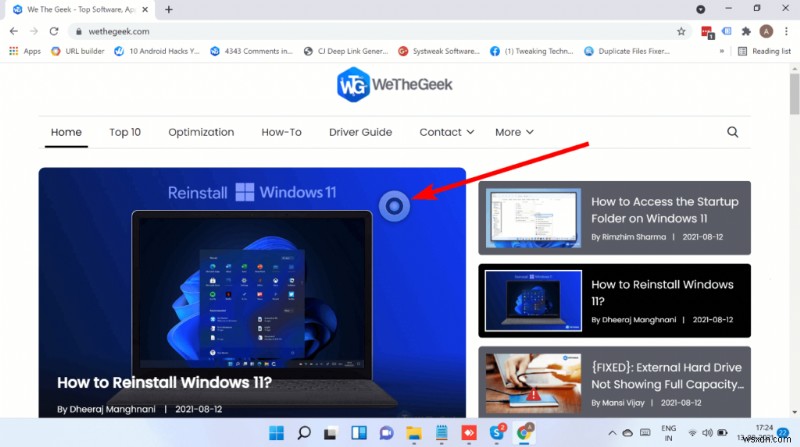The height and width of the screenshot is (447, 800).
Task: Open the CJ Deep Link Generator bookmark
Action: click(345, 51)
